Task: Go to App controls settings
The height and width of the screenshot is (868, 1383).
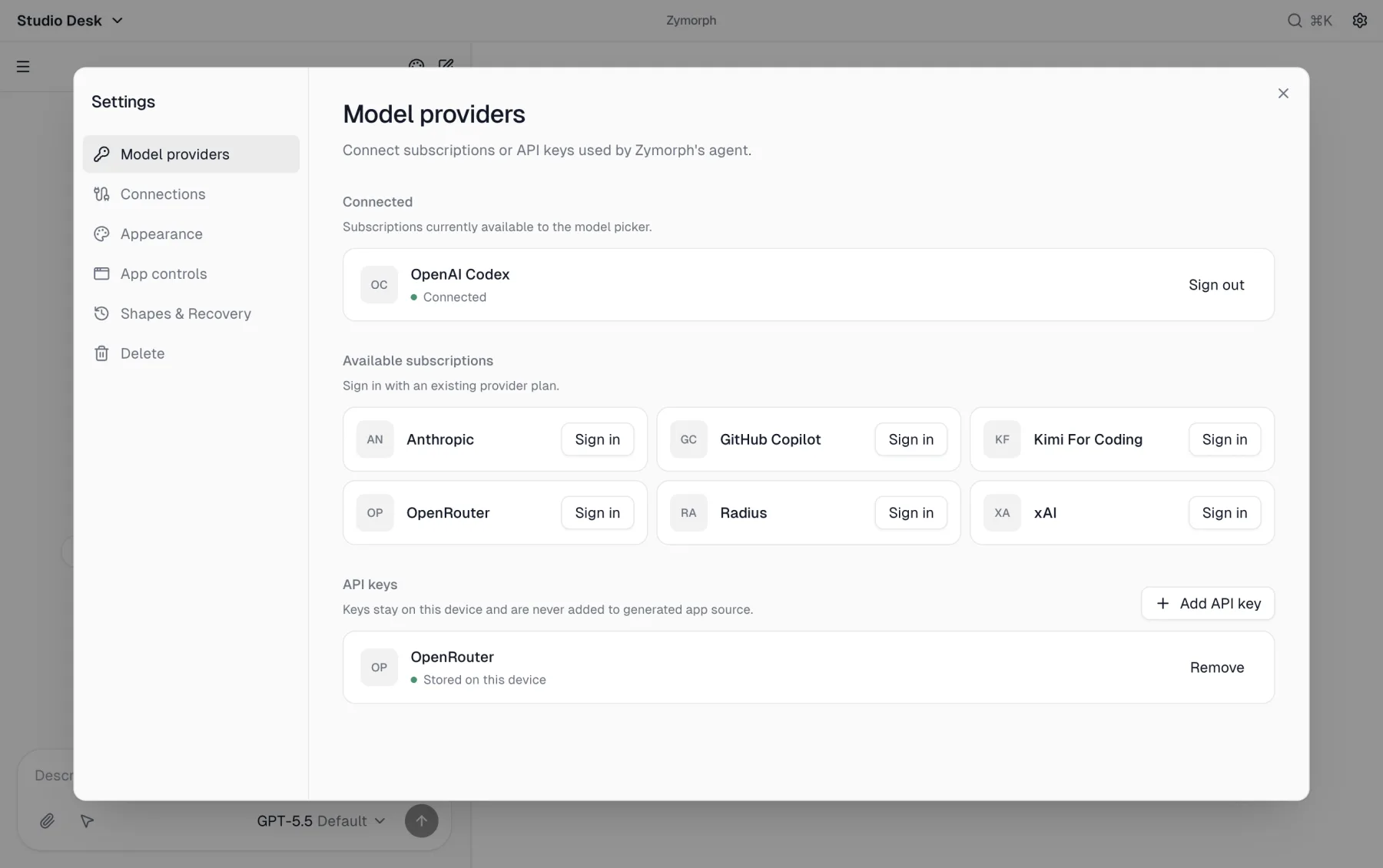Action: pyautogui.click(x=191, y=274)
